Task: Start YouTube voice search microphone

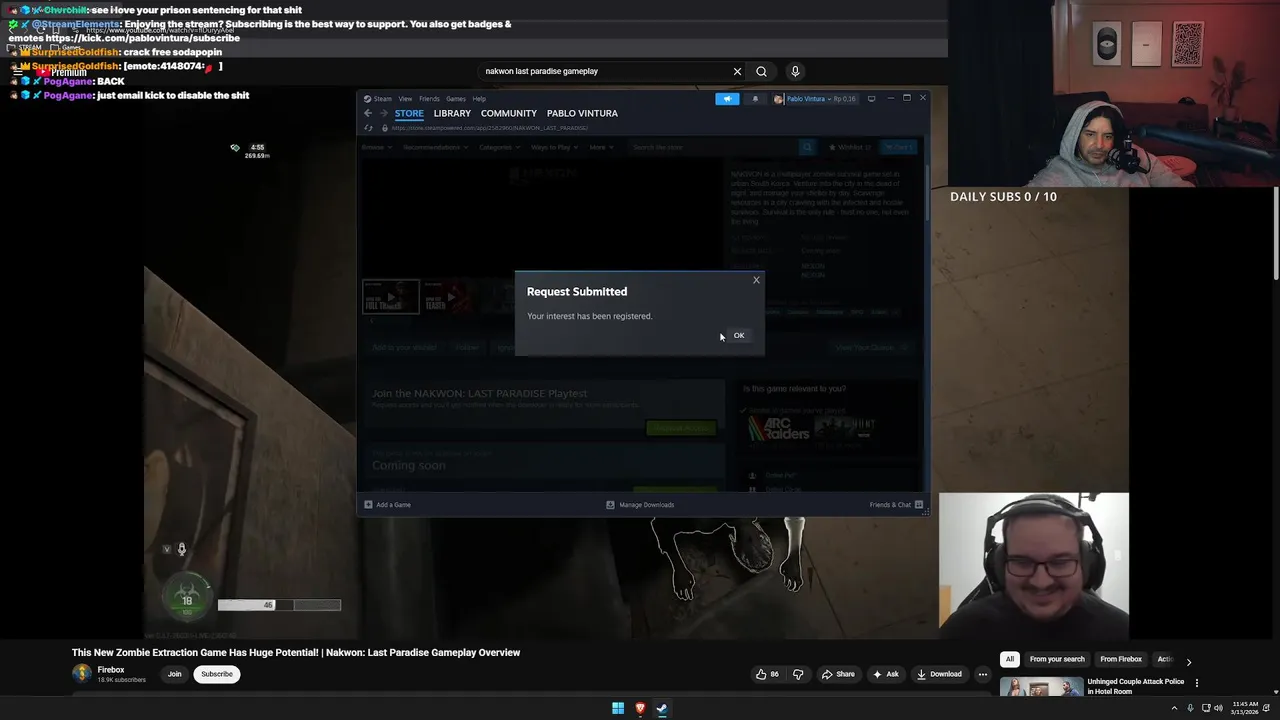Action: (795, 72)
